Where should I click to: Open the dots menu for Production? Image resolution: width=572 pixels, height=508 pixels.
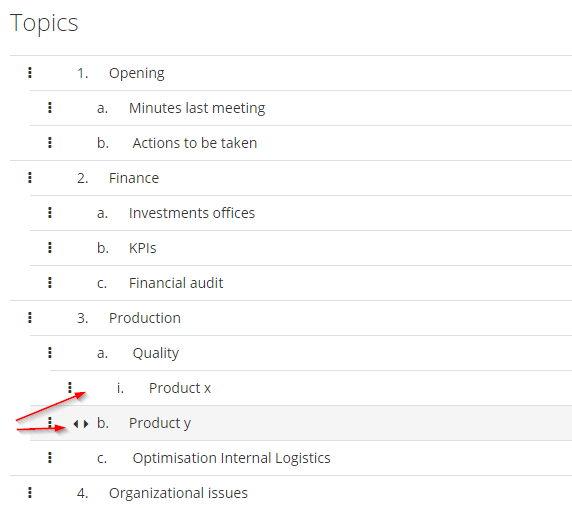[x=30, y=318]
